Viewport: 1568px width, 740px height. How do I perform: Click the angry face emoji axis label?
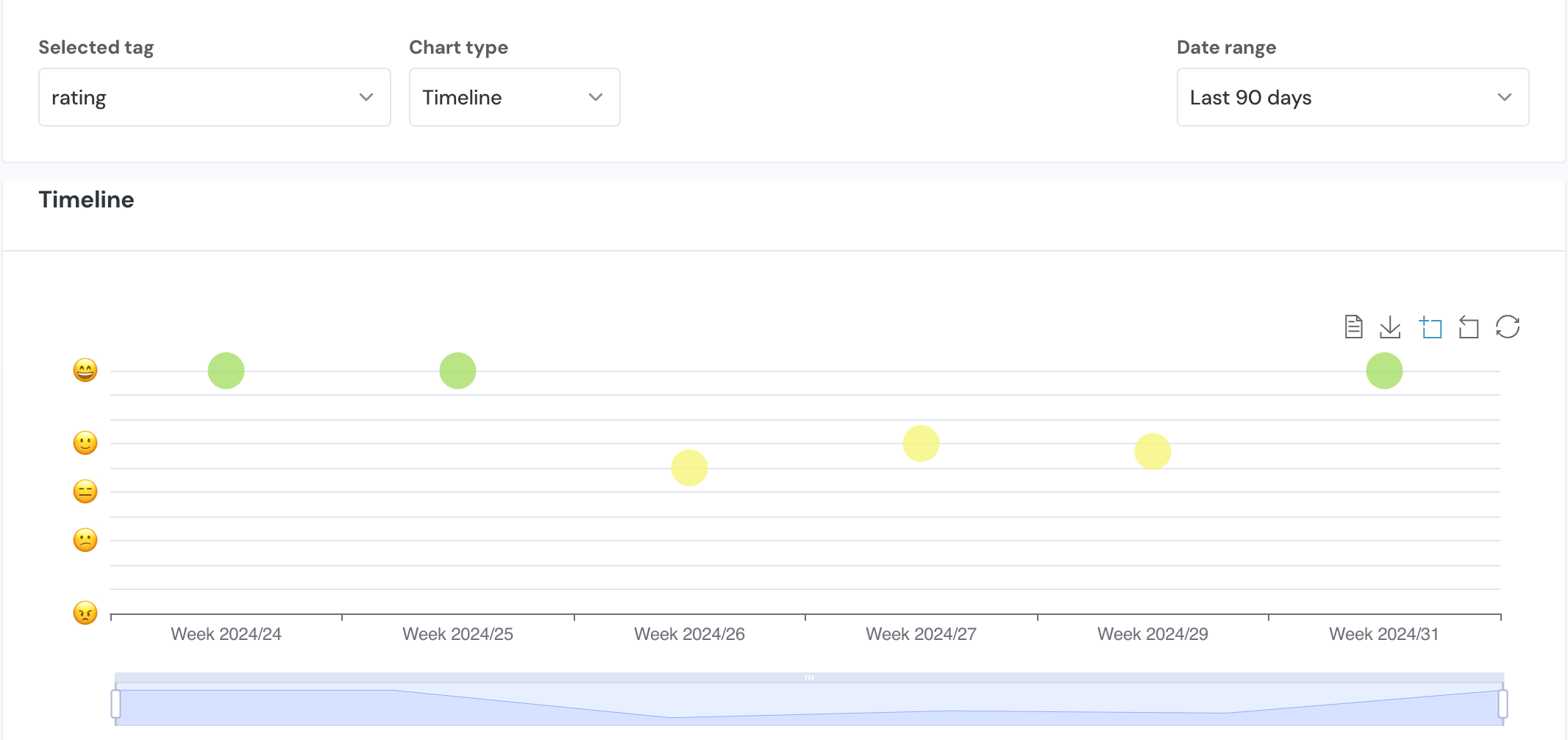tap(85, 612)
